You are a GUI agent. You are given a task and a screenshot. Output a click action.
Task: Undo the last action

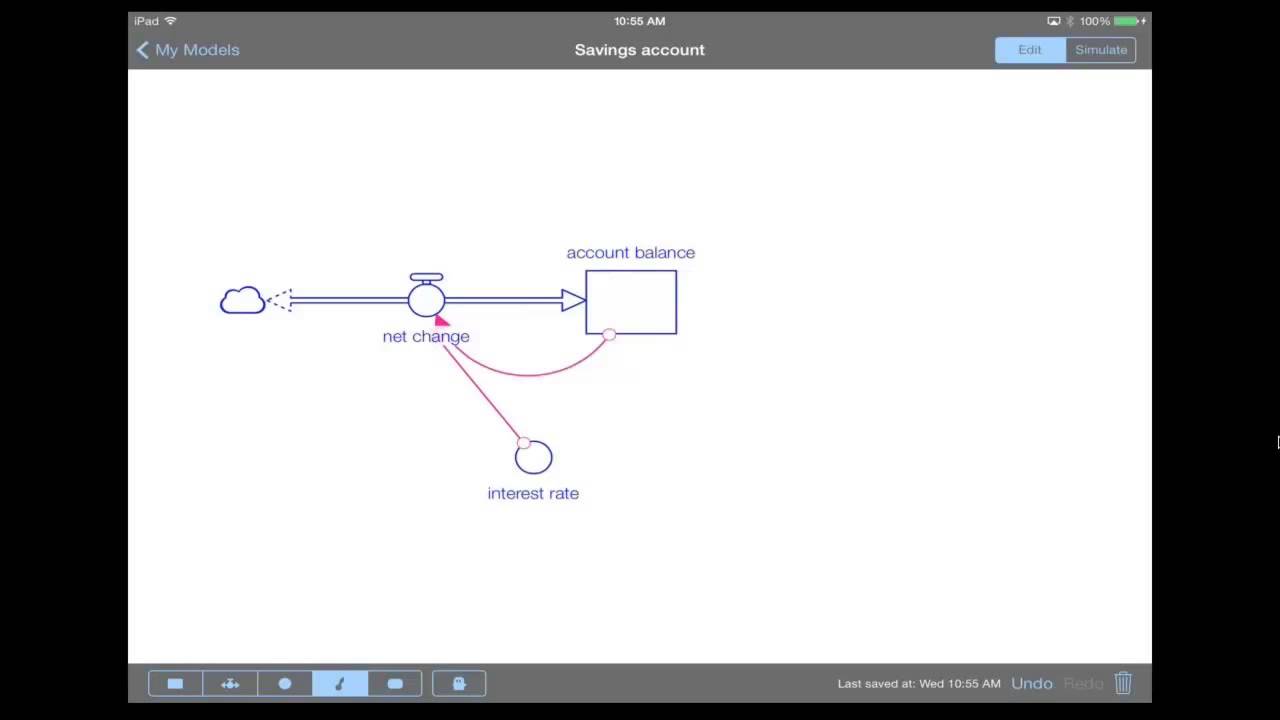pos(1032,683)
